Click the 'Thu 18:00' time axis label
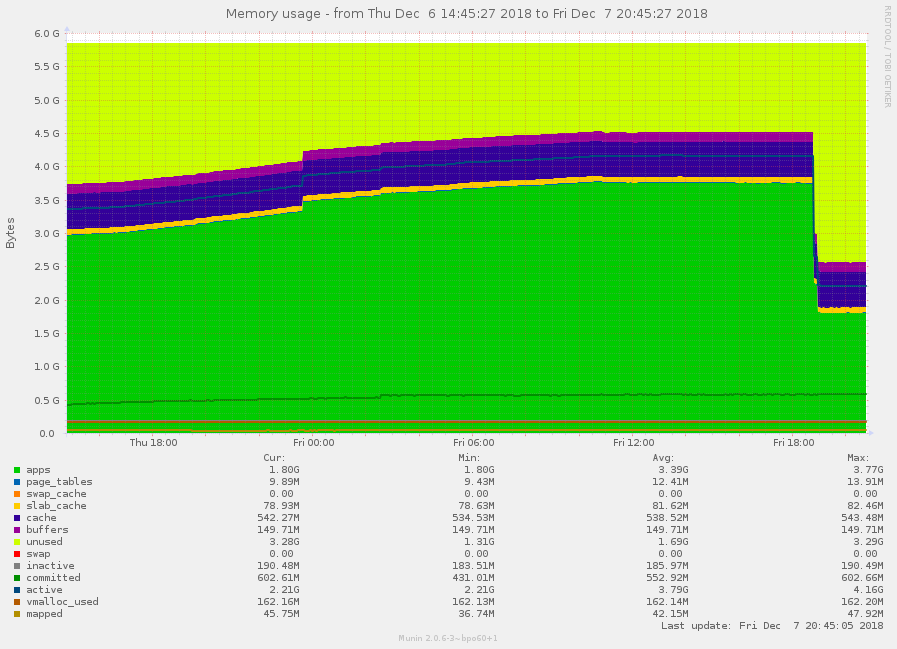The width and height of the screenshot is (897, 649). pyautogui.click(x=153, y=442)
